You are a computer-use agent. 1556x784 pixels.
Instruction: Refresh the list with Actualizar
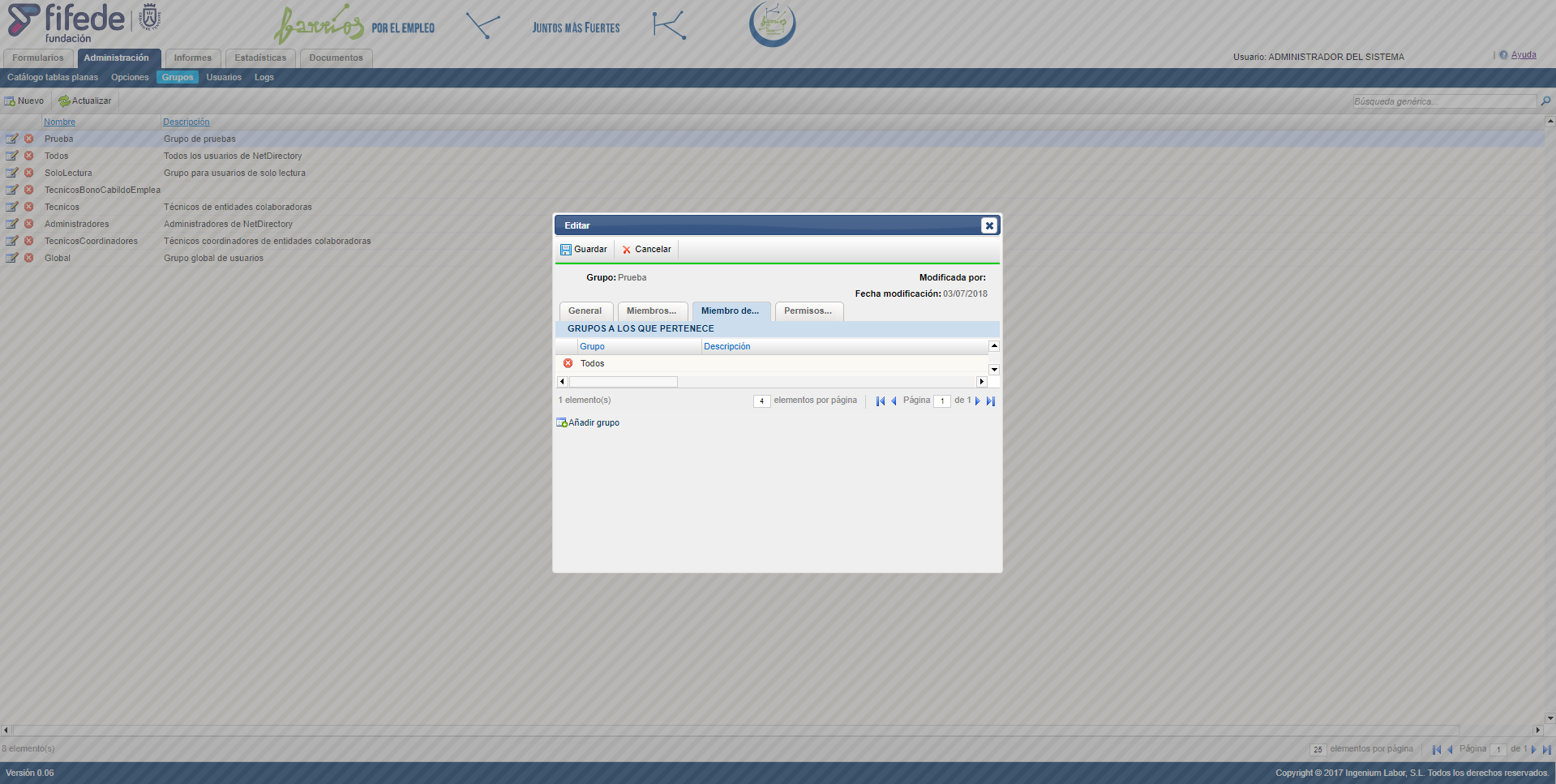point(85,101)
